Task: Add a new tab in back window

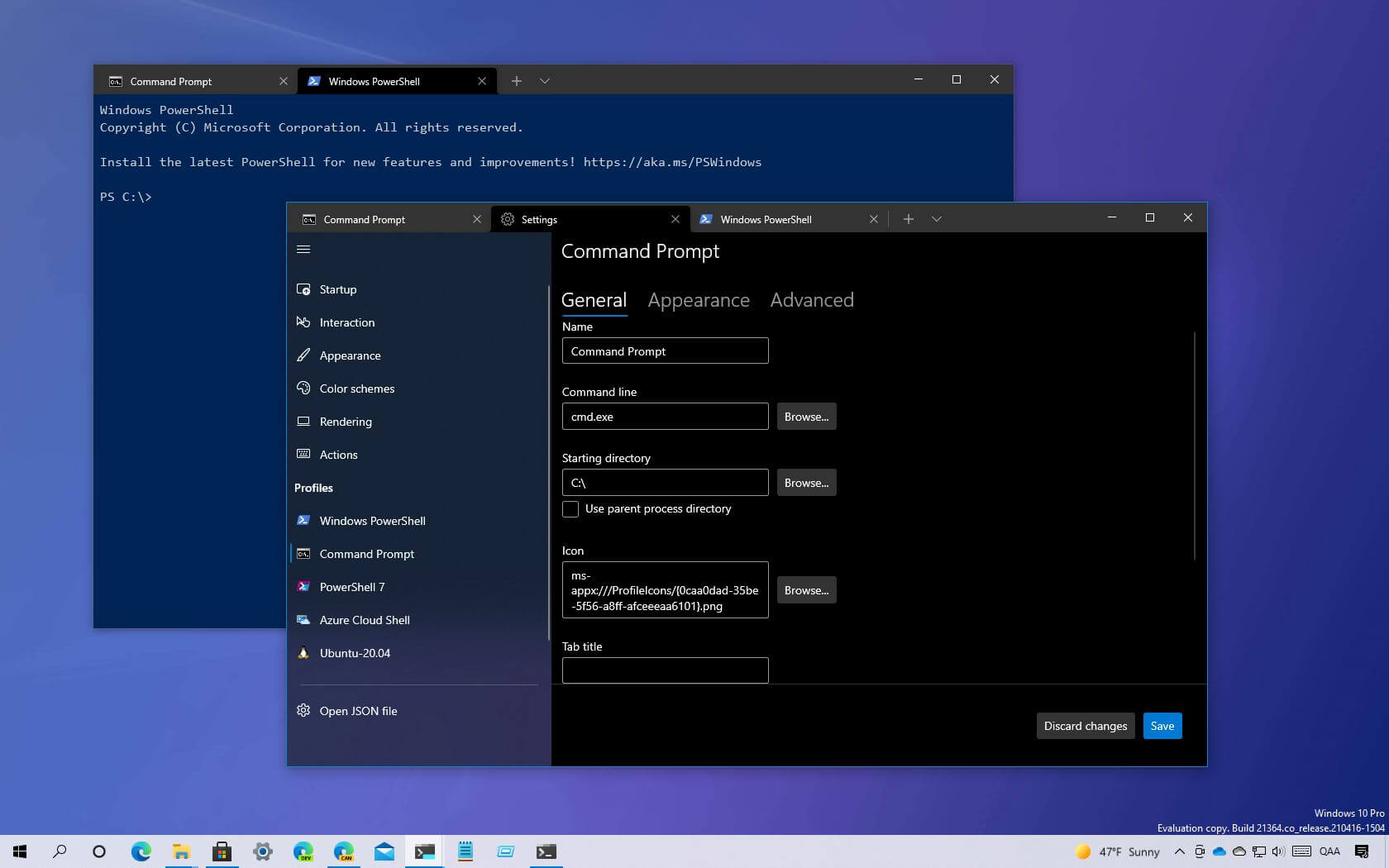Action: (x=517, y=81)
